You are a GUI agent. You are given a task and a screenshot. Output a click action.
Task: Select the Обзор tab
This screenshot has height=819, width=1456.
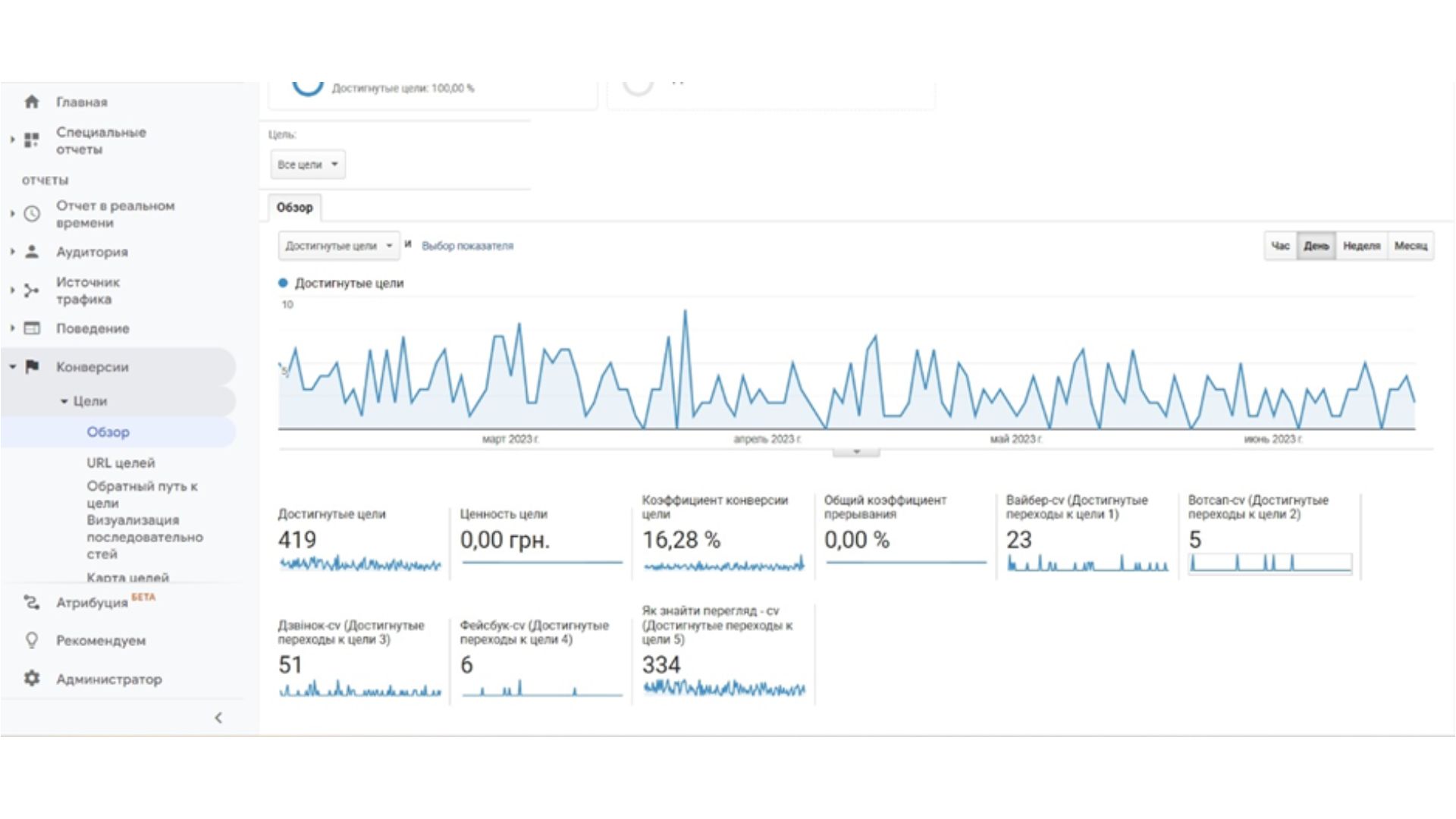(x=295, y=208)
